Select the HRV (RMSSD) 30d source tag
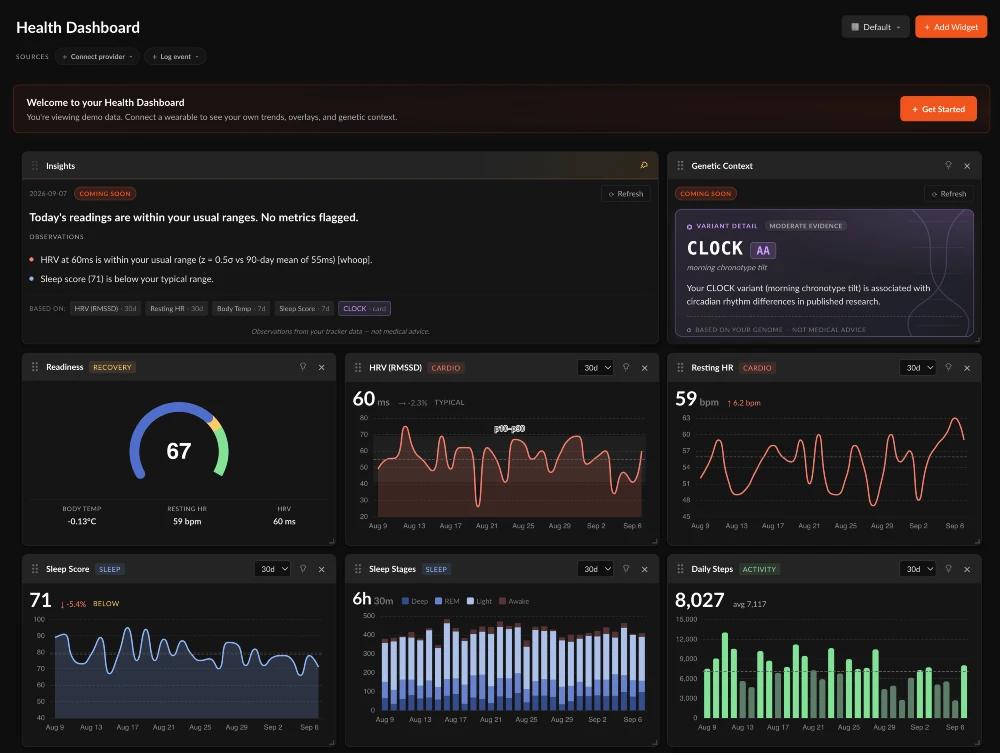Viewport: 1000px width, 753px height. (x=105, y=309)
